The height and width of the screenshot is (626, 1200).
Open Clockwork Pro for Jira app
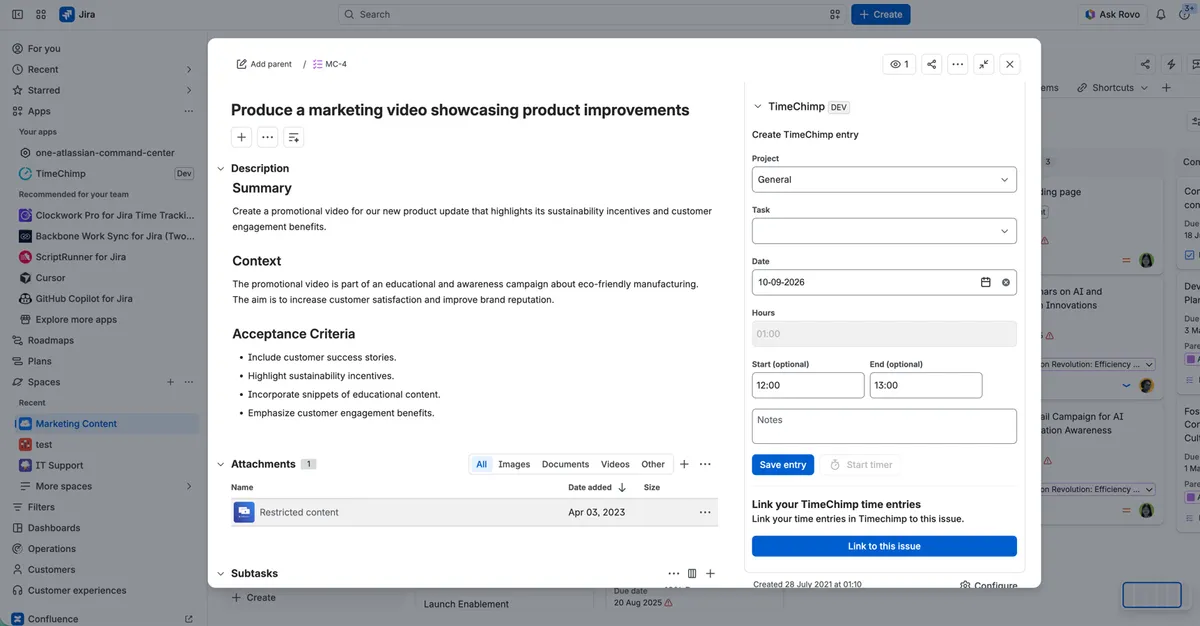click(x=106, y=215)
